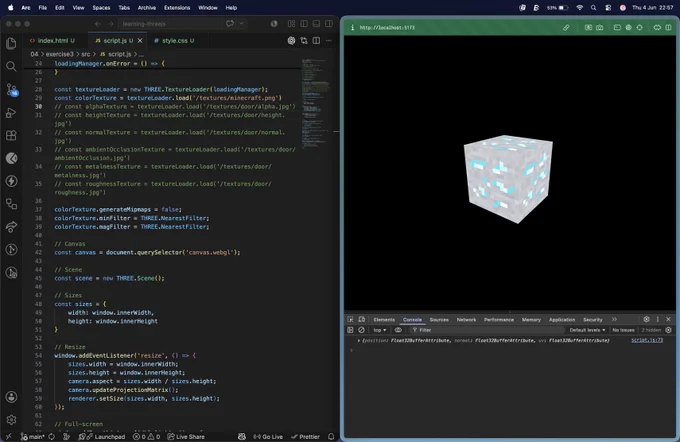Image resolution: width=680 pixels, height=442 pixels.
Task: Toggle the secondary sidebar in VS Code
Action: (329, 24)
